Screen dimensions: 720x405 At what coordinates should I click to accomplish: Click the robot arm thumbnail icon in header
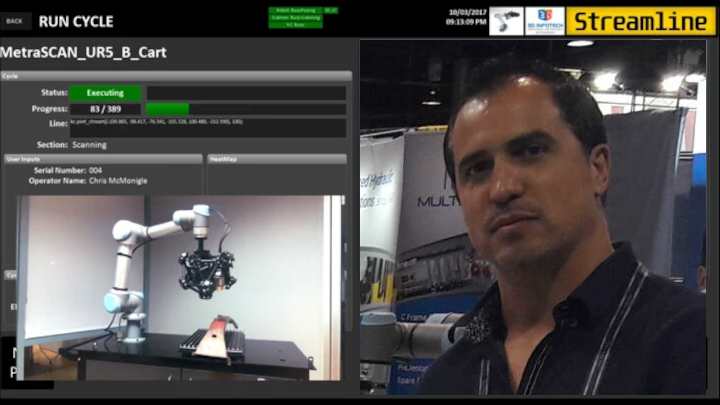pyautogui.click(x=506, y=21)
